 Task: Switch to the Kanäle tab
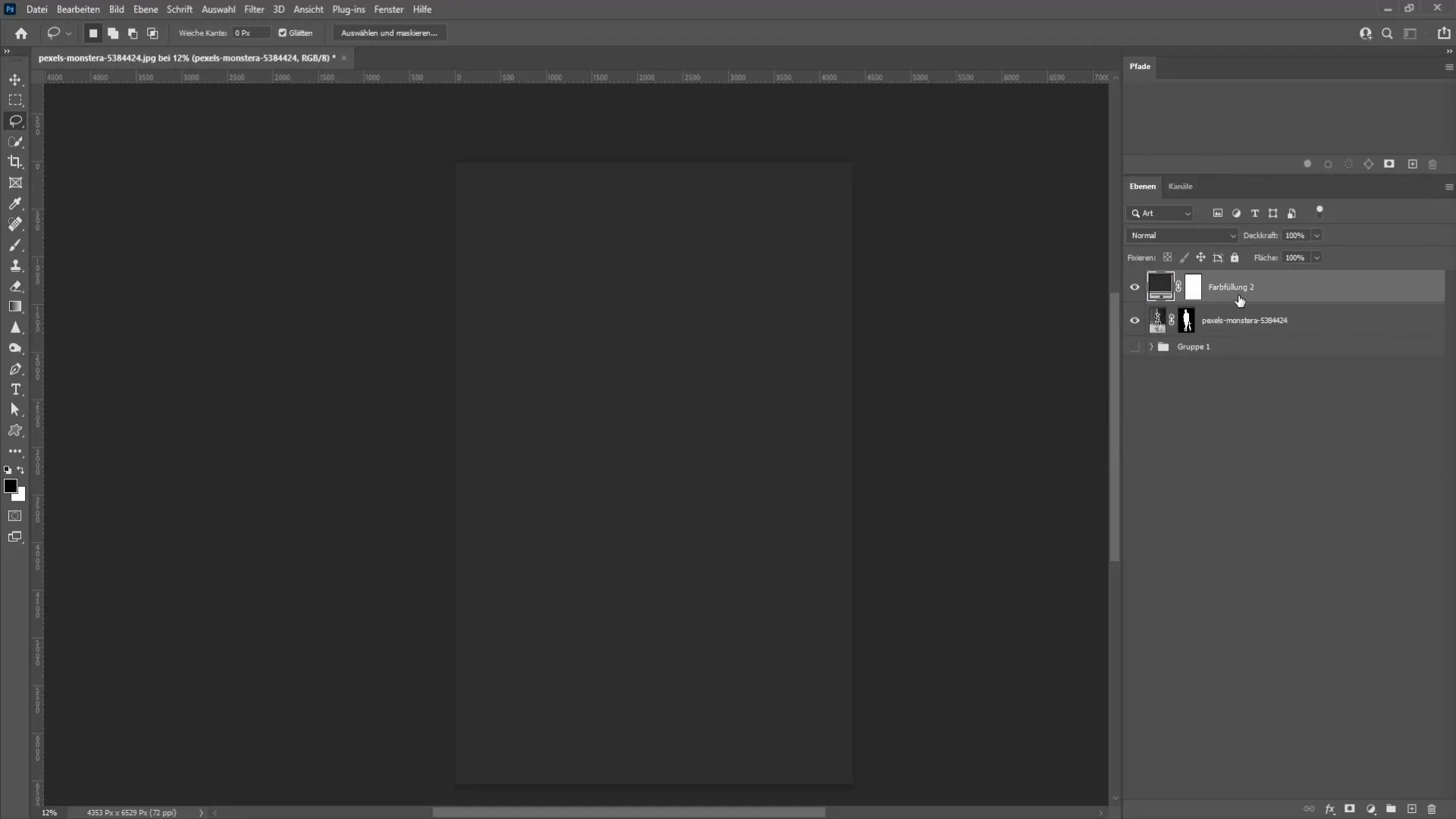point(1179,185)
